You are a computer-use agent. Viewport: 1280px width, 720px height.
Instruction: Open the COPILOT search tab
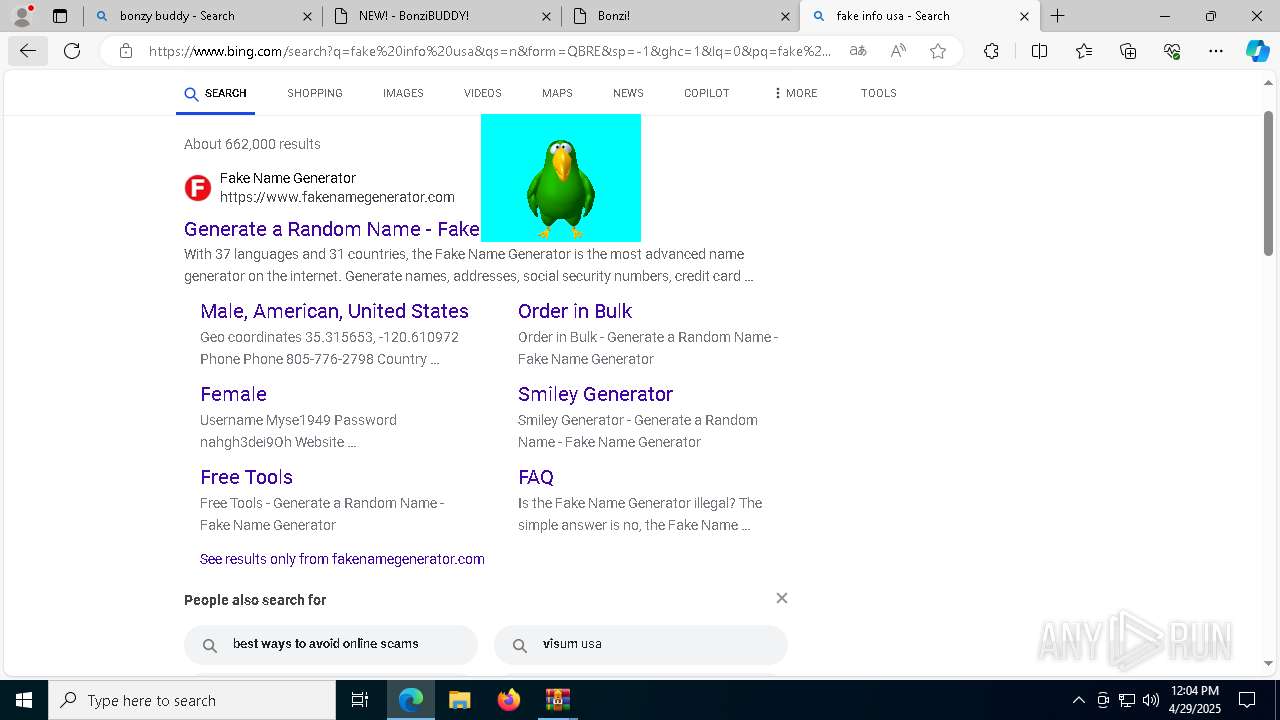point(707,93)
